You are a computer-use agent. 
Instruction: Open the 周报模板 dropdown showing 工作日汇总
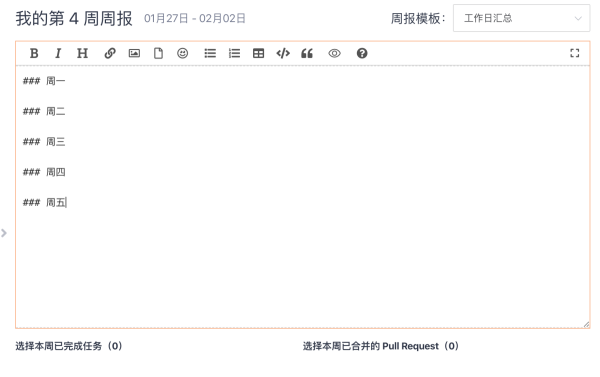coord(522,18)
